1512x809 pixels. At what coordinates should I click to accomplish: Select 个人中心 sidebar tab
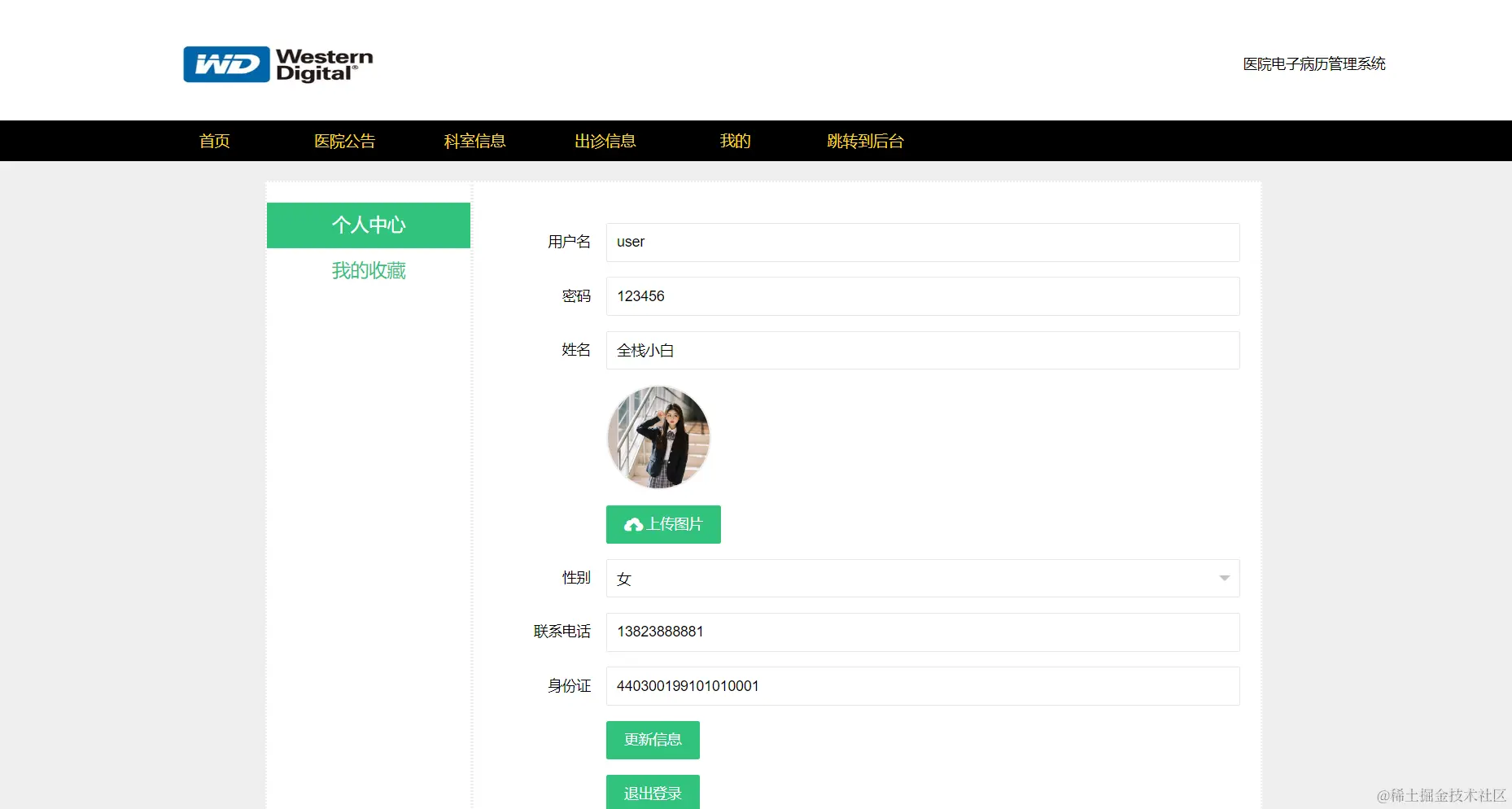pos(369,225)
